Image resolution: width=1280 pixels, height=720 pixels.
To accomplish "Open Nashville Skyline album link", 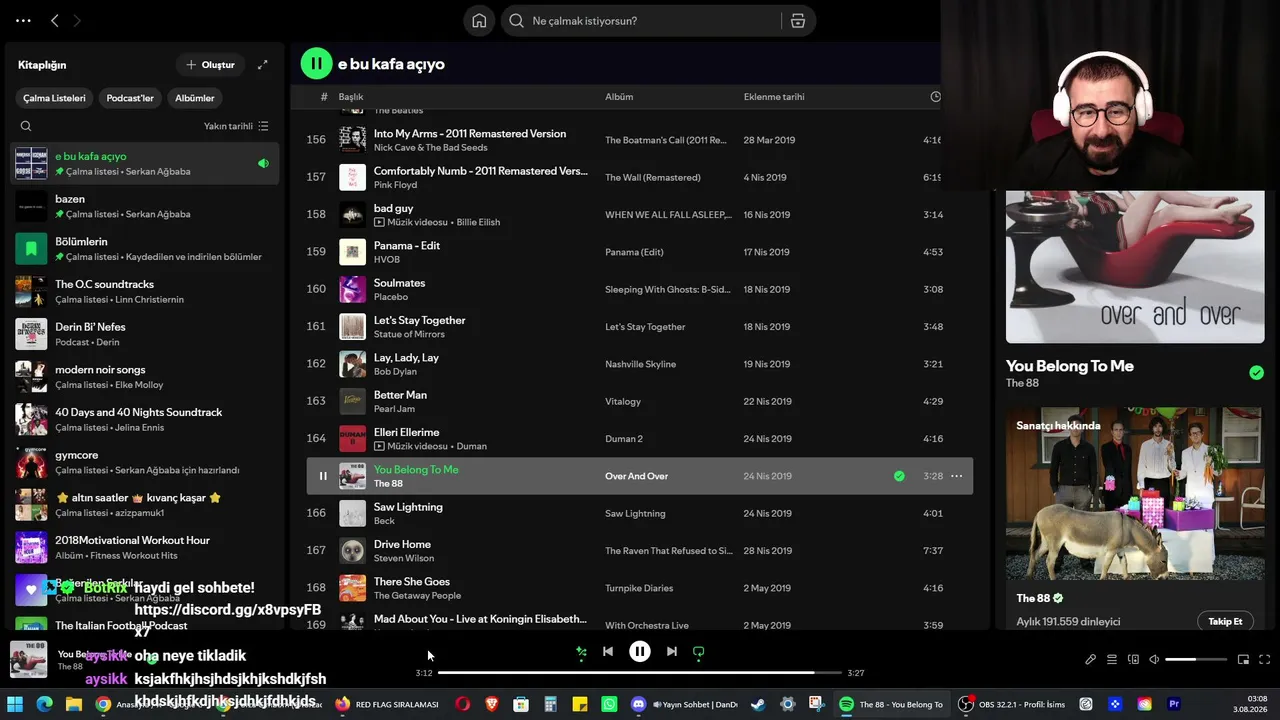I will coord(641,364).
